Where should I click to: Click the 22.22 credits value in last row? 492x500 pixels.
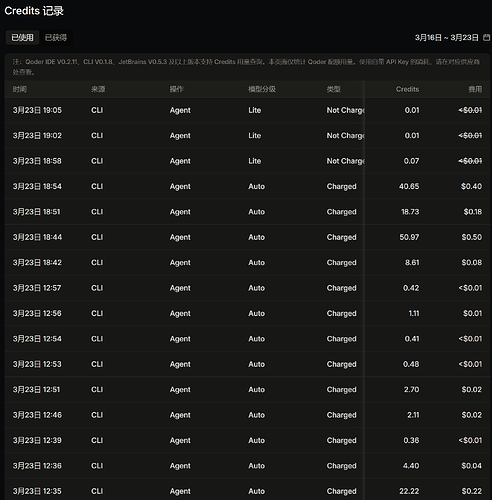click(409, 491)
